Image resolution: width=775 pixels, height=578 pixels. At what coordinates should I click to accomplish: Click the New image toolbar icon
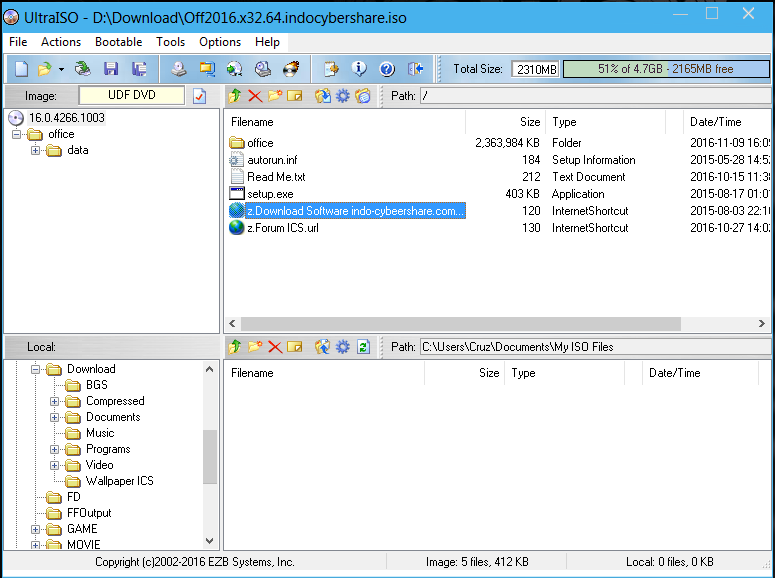(21, 69)
